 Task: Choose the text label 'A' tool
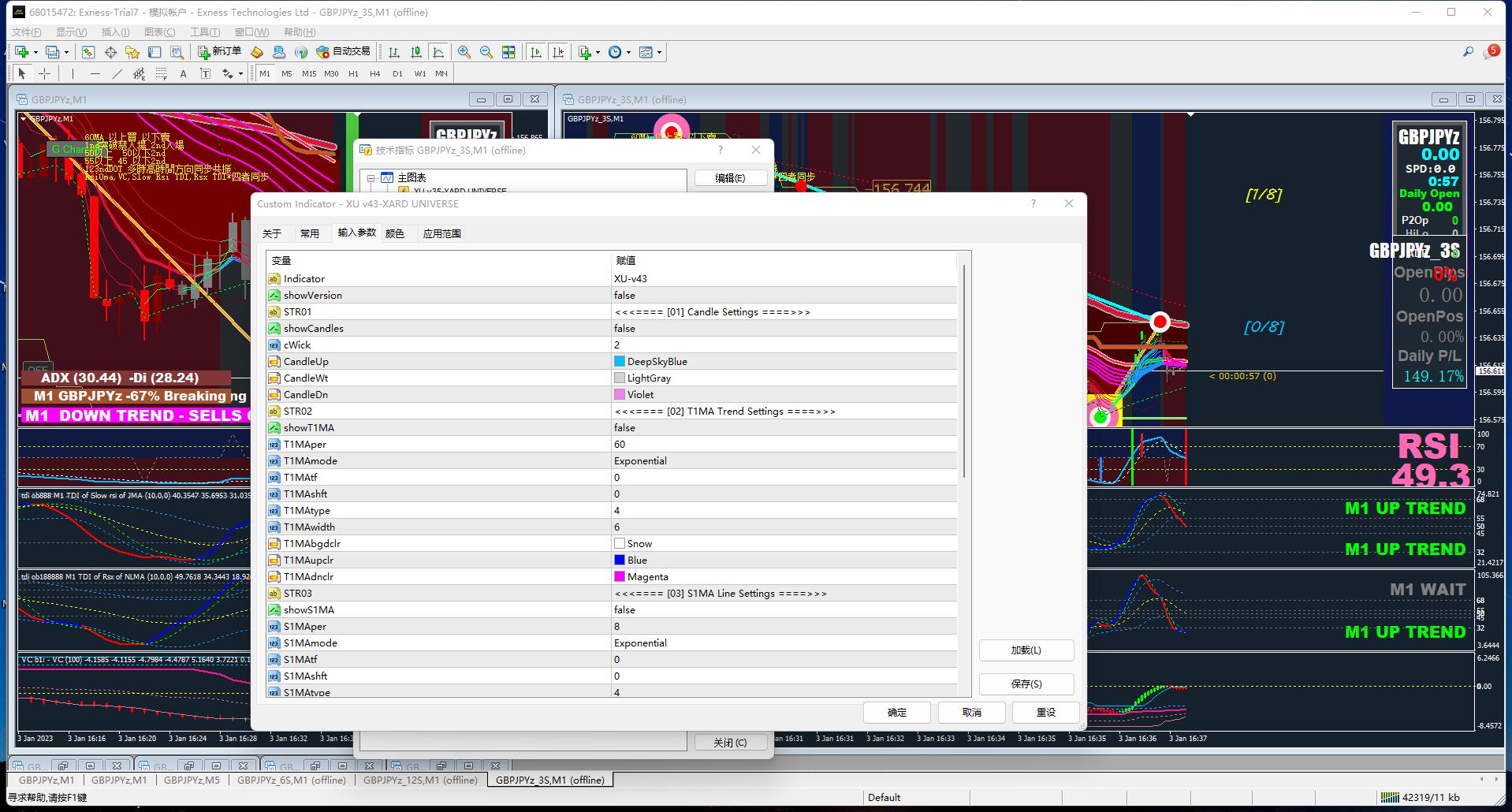[183, 73]
